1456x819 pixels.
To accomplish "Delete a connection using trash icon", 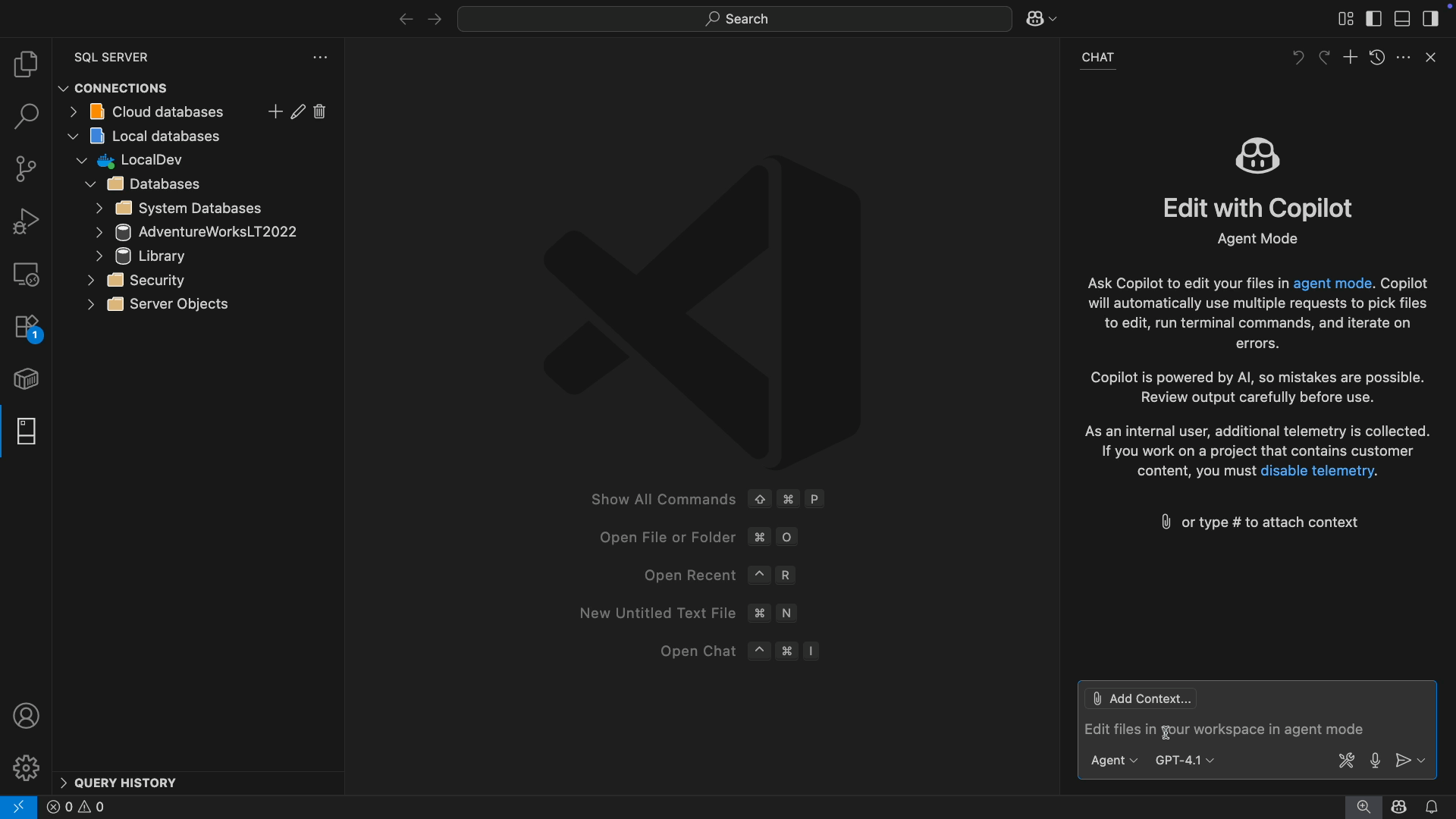I will click(319, 111).
